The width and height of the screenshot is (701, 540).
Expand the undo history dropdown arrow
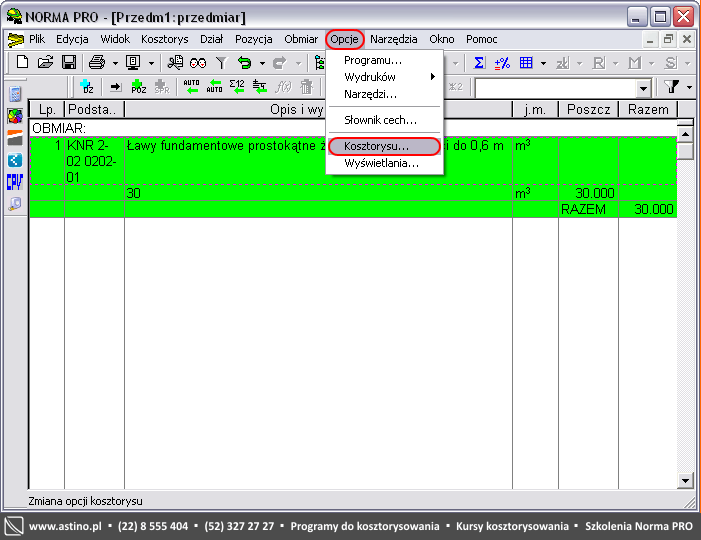(x=262, y=63)
